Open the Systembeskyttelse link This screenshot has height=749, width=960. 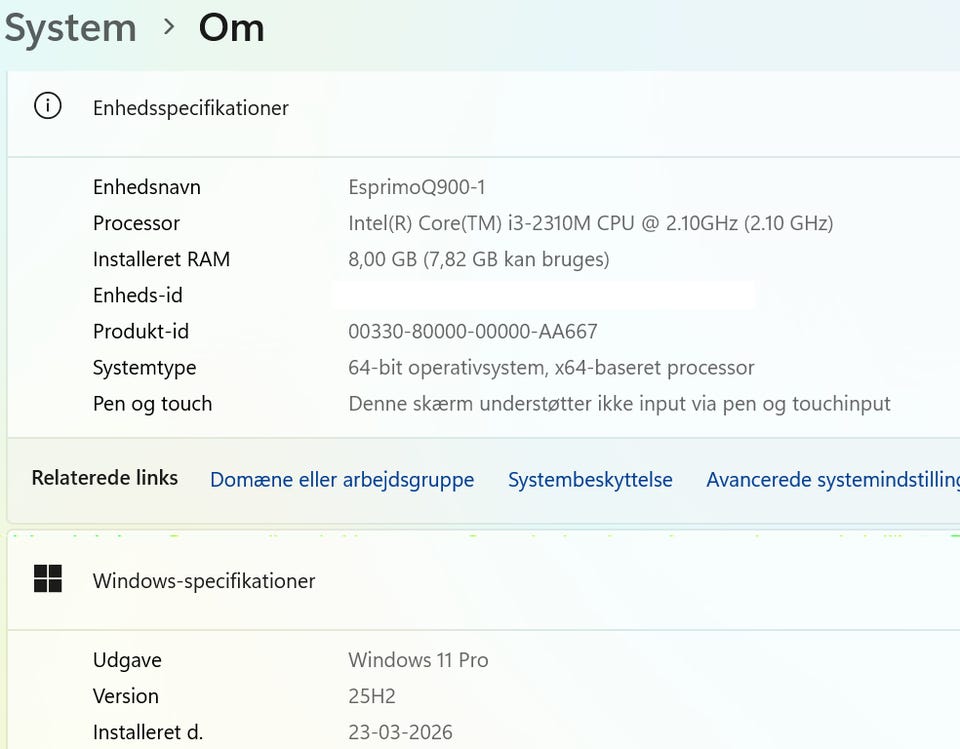click(590, 480)
